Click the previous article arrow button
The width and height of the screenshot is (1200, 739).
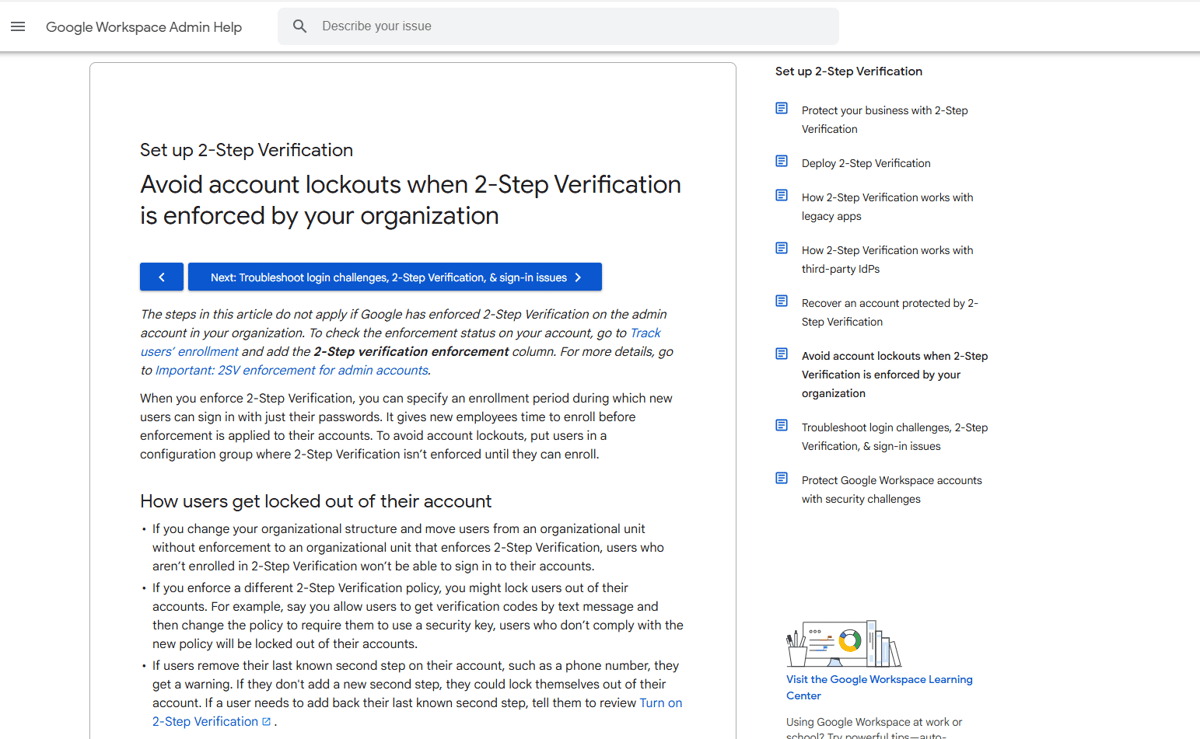(x=161, y=277)
